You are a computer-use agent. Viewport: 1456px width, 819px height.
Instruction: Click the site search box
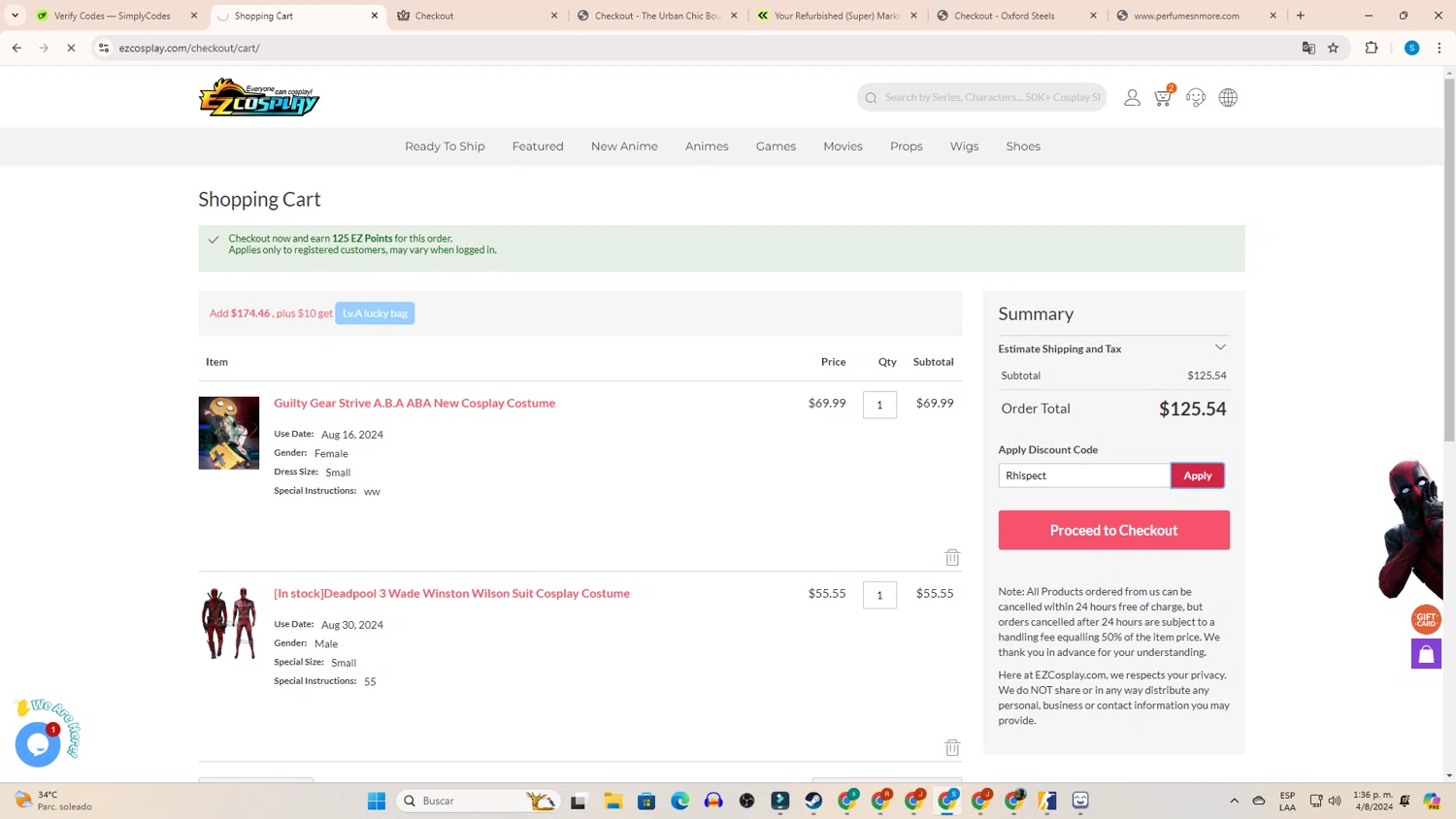click(981, 97)
